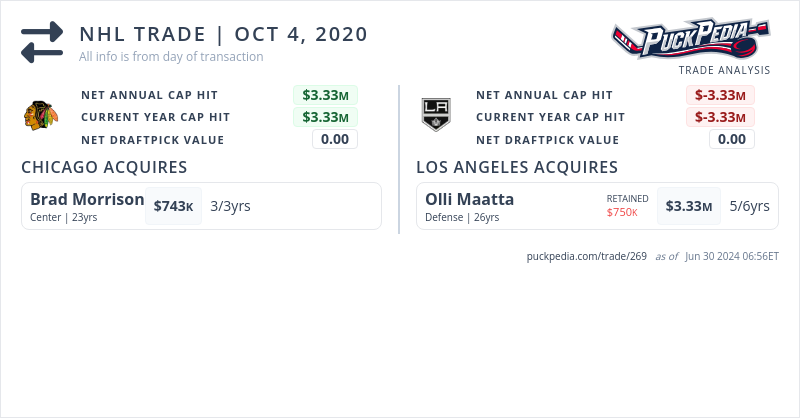This screenshot has height=418, width=800.
Task: Click the Trade Analysis label
Action: [724, 70]
